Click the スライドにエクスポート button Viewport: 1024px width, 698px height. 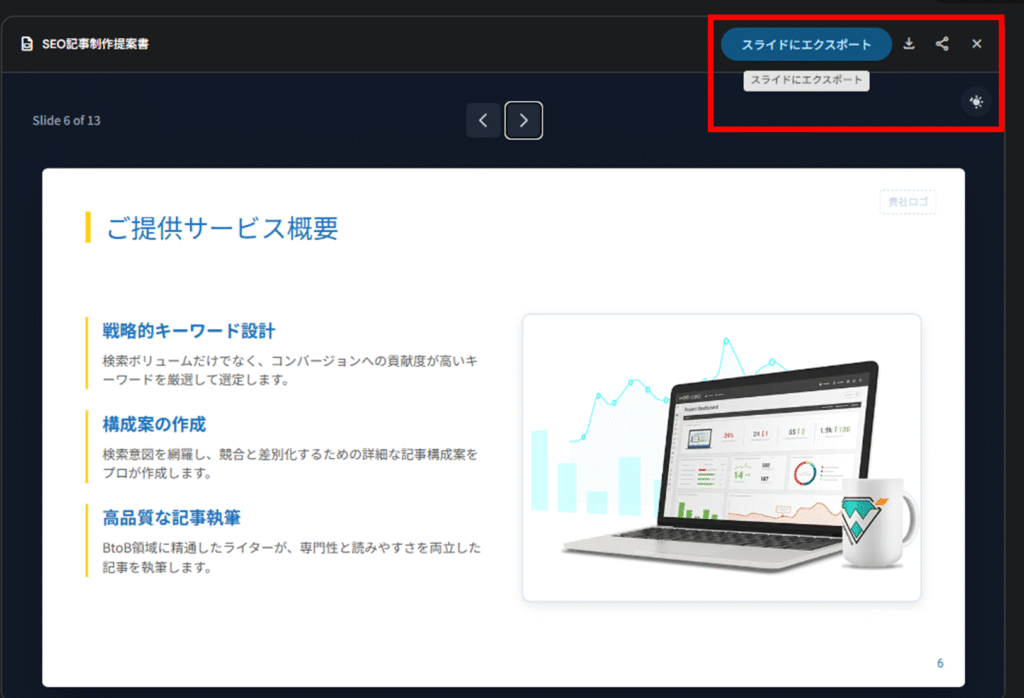coord(806,44)
